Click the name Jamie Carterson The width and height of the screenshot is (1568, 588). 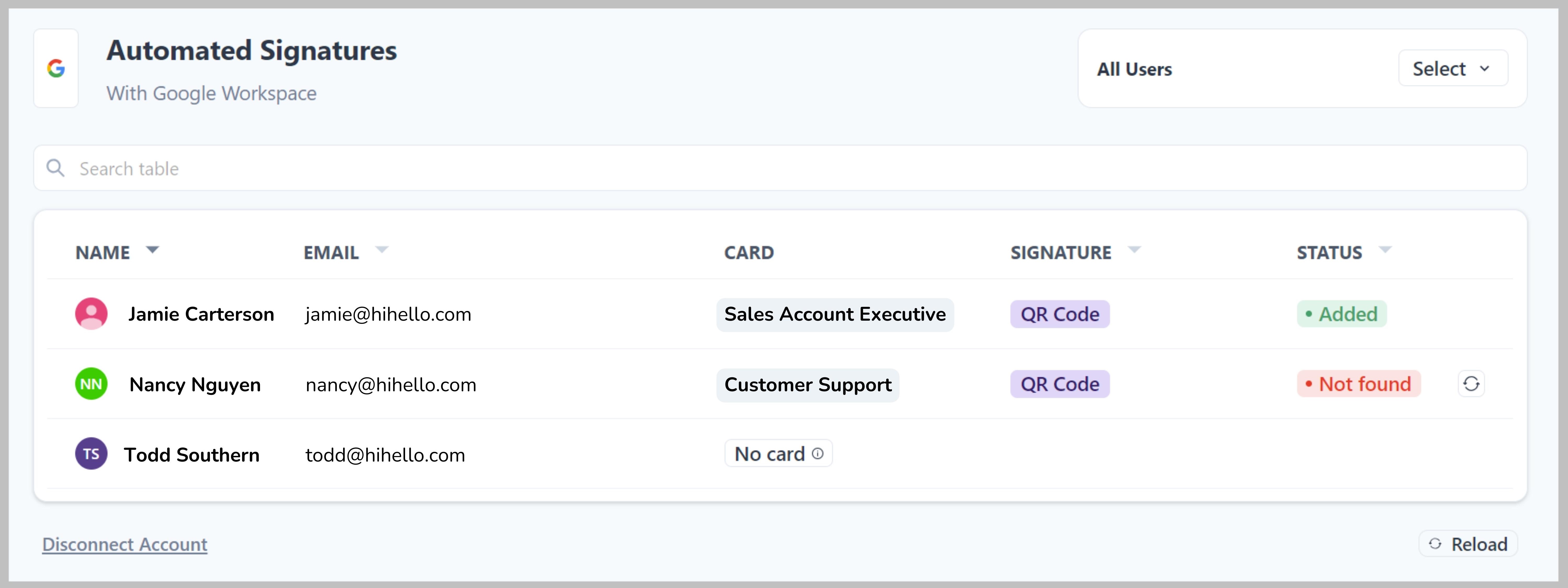201,314
